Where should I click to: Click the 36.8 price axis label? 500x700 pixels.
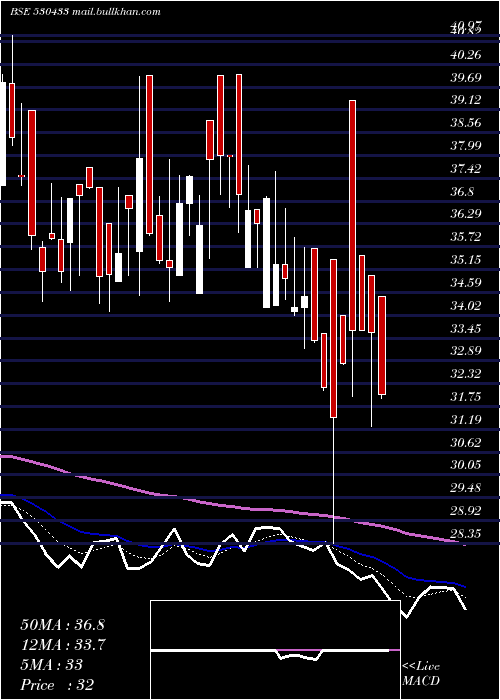click(x=462, y=192)
